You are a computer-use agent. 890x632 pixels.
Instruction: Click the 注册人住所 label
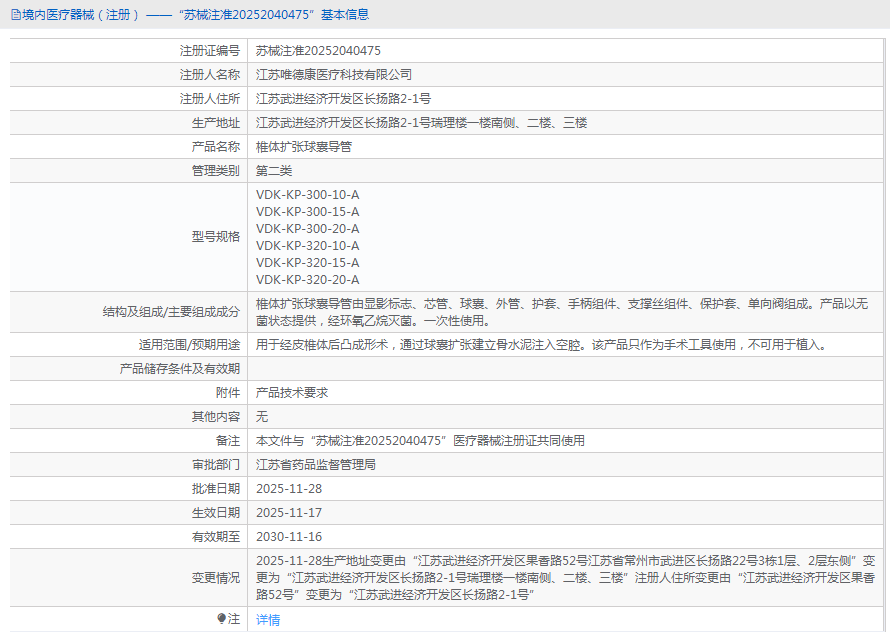(210, 99)
